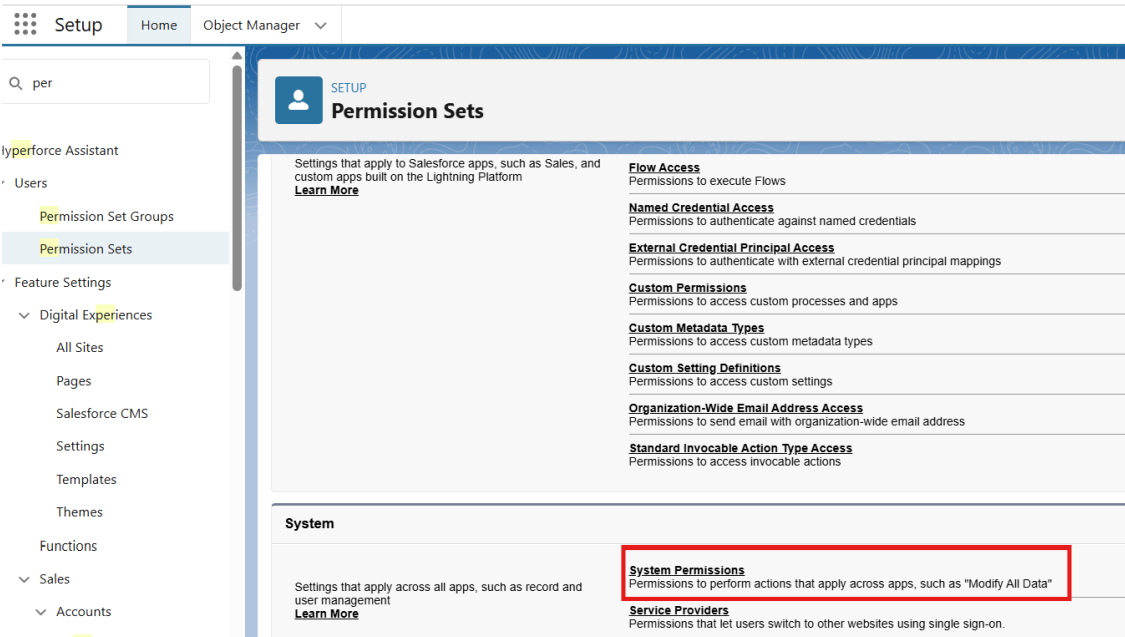This screenshot has height=637, width=1125.
Task: Collapse the Sales section
Action: coord(23,578)
